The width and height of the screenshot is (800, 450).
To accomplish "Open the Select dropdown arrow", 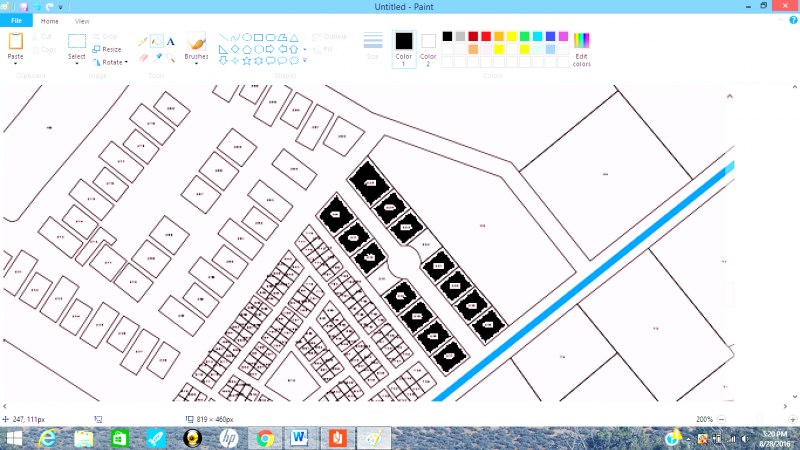I will (x=77, y=64).
